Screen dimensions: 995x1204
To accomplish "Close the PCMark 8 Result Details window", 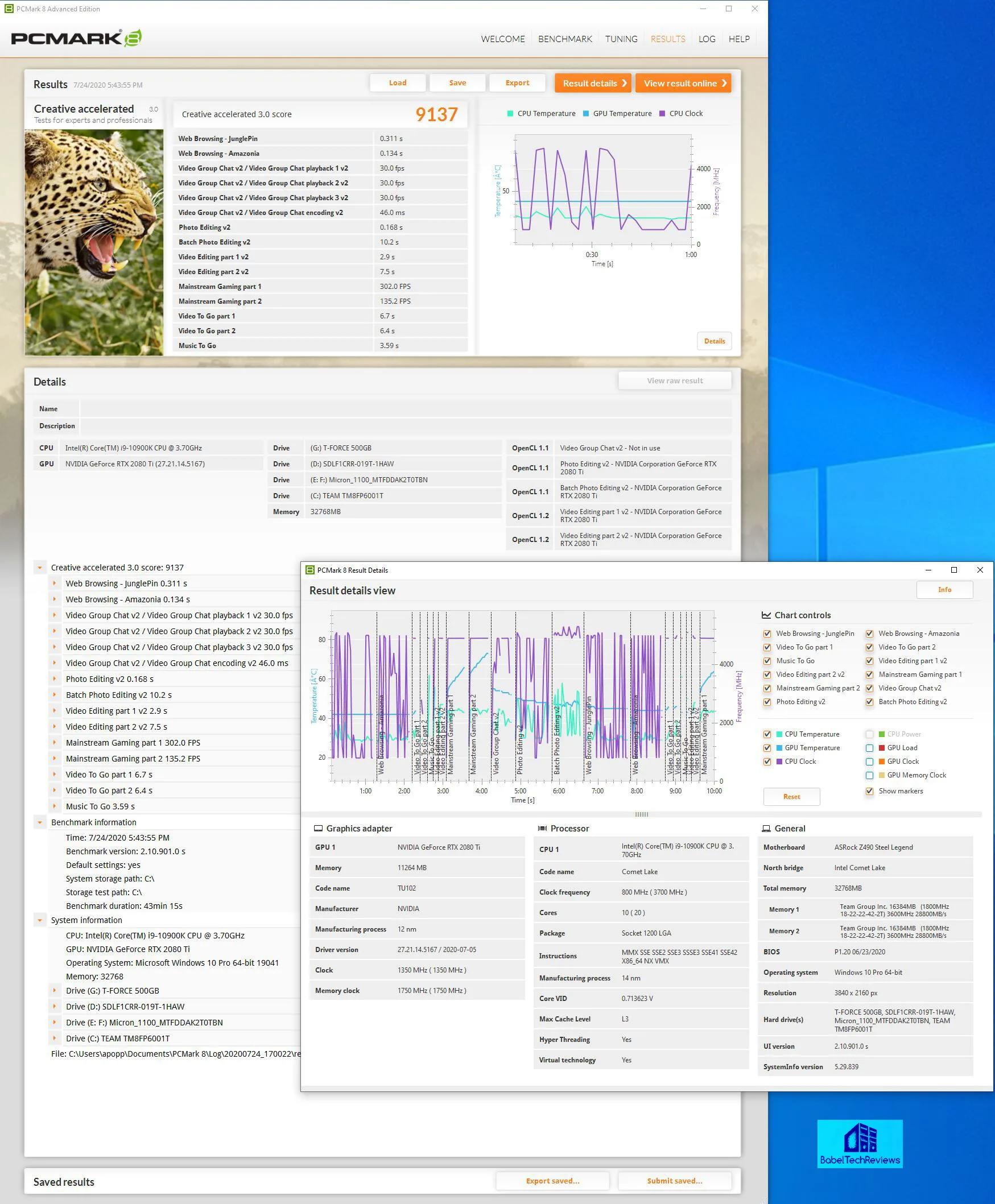I will pyautogui.click(x=980, y=570).
